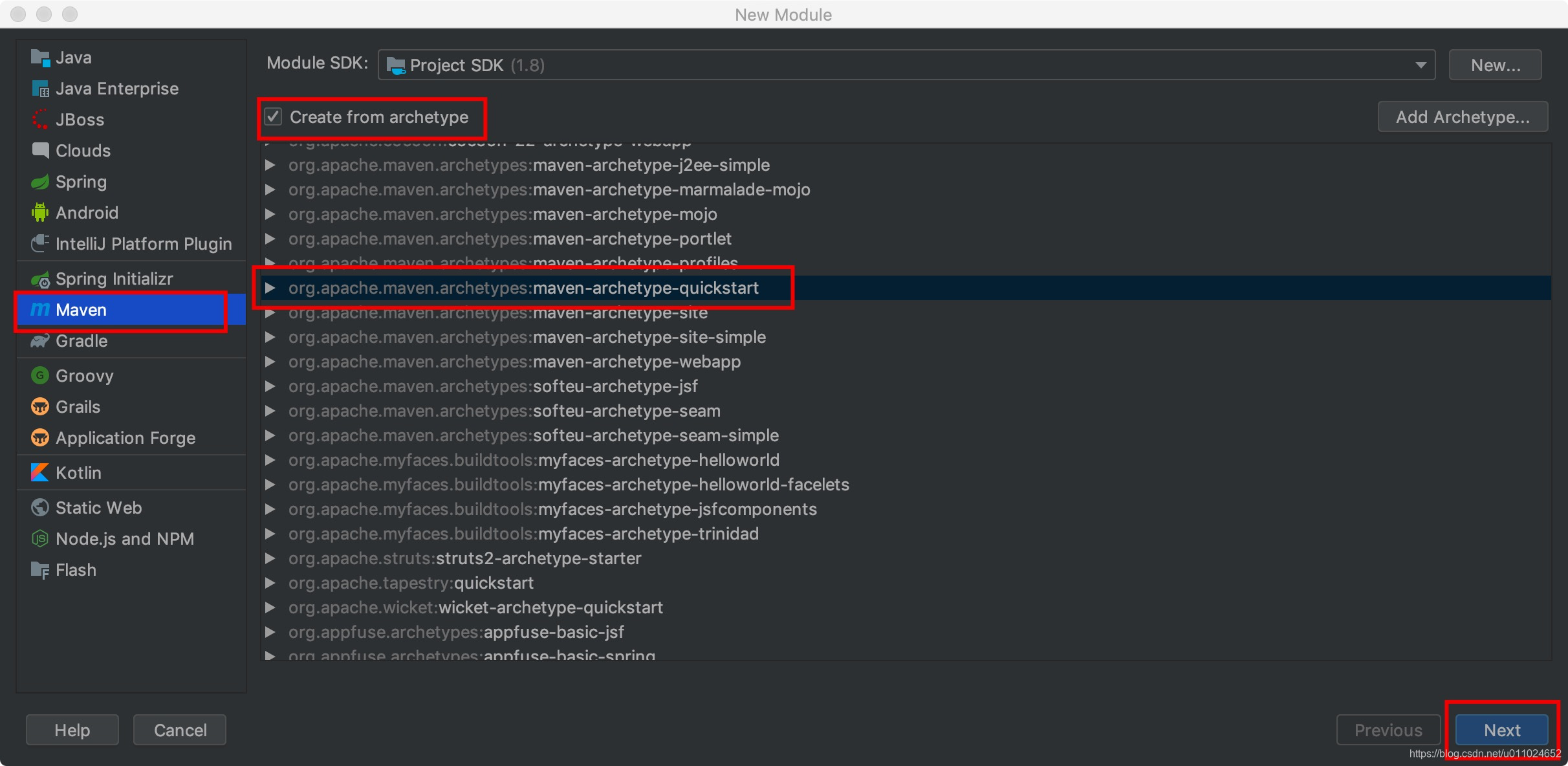Click the Add Archetype... button
Screen dimensions: 1568x766
pos(1462,117)
